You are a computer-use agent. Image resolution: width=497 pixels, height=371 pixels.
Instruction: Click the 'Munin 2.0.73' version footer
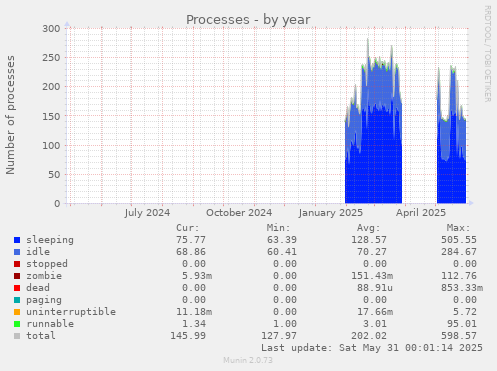[248, 360]
